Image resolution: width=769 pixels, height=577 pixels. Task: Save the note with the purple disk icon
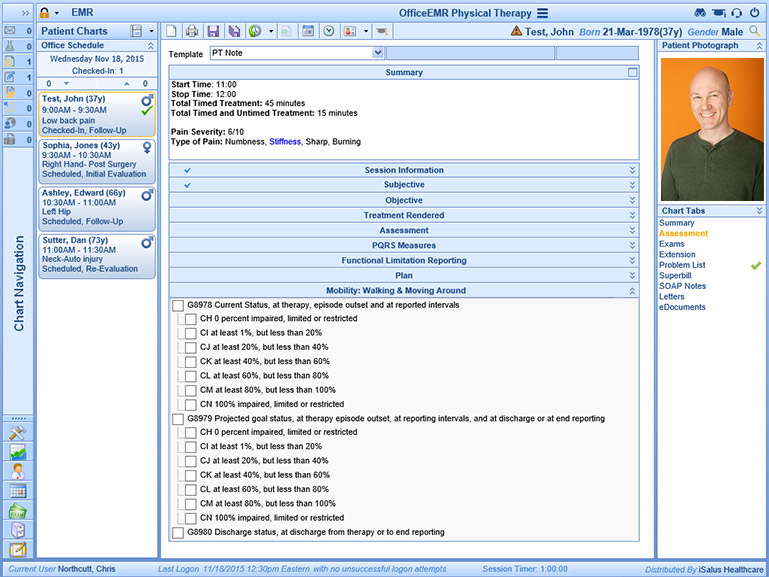click(x=213, y=31)
